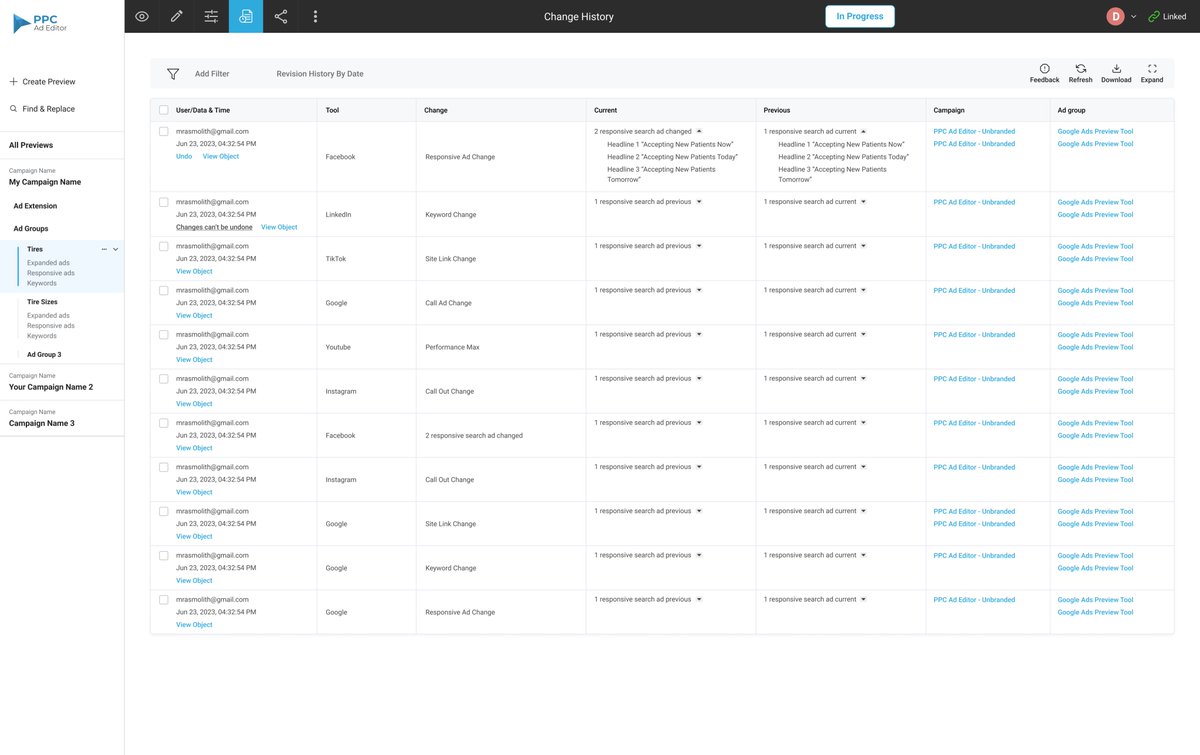Click the Add Filter field
Screen dimensions: 1200x755
pyautogui.click(x=212, y=74)
